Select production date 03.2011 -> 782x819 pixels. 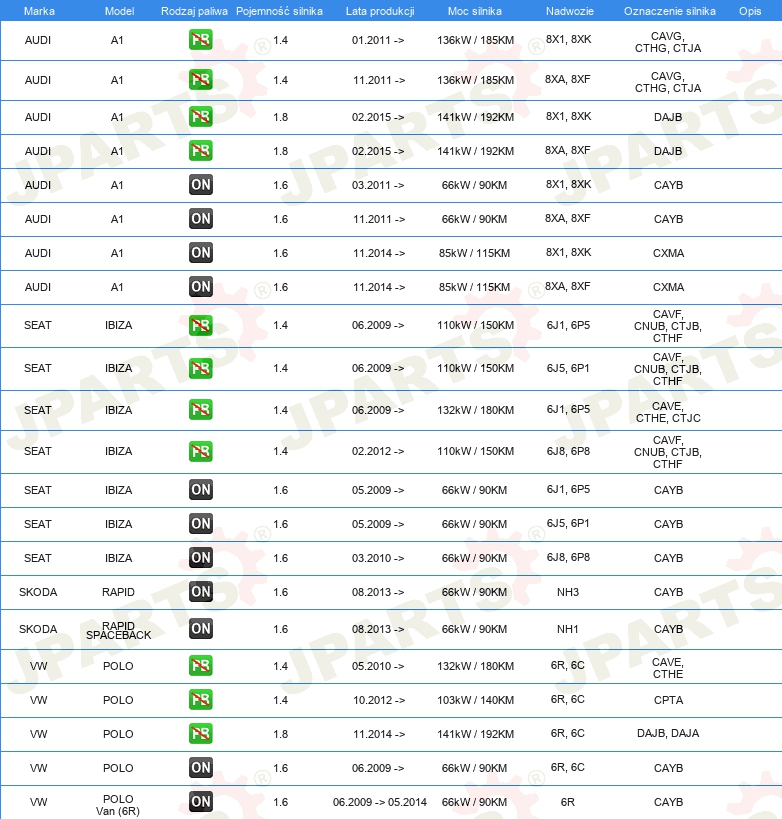[x=378, y=185]
